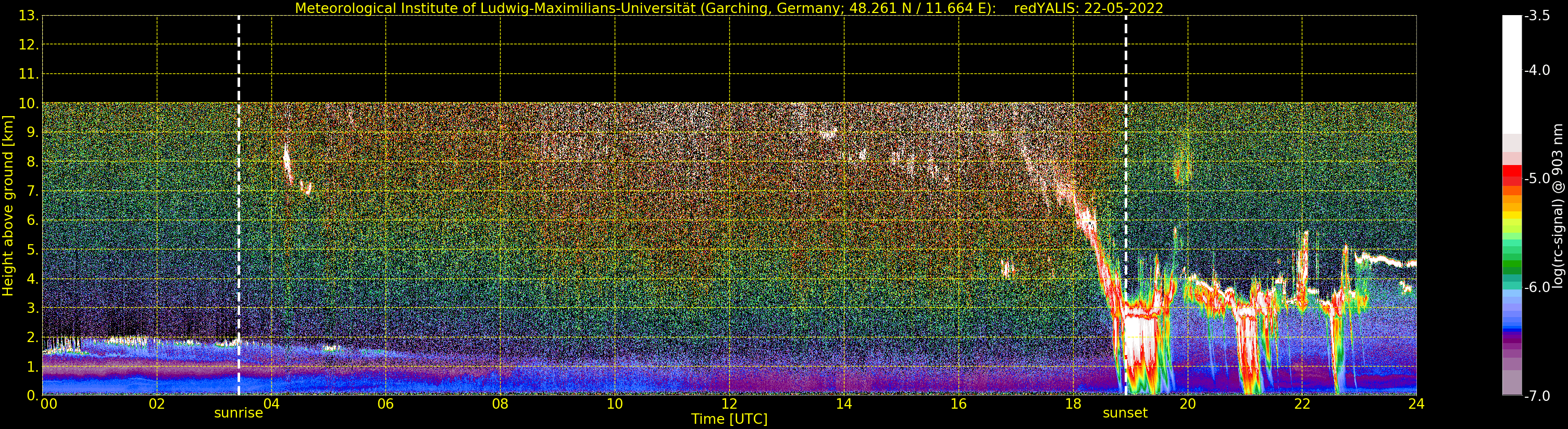Click the white cirrus streak after 04 UTC near 8 km

[x=288, y=161]
